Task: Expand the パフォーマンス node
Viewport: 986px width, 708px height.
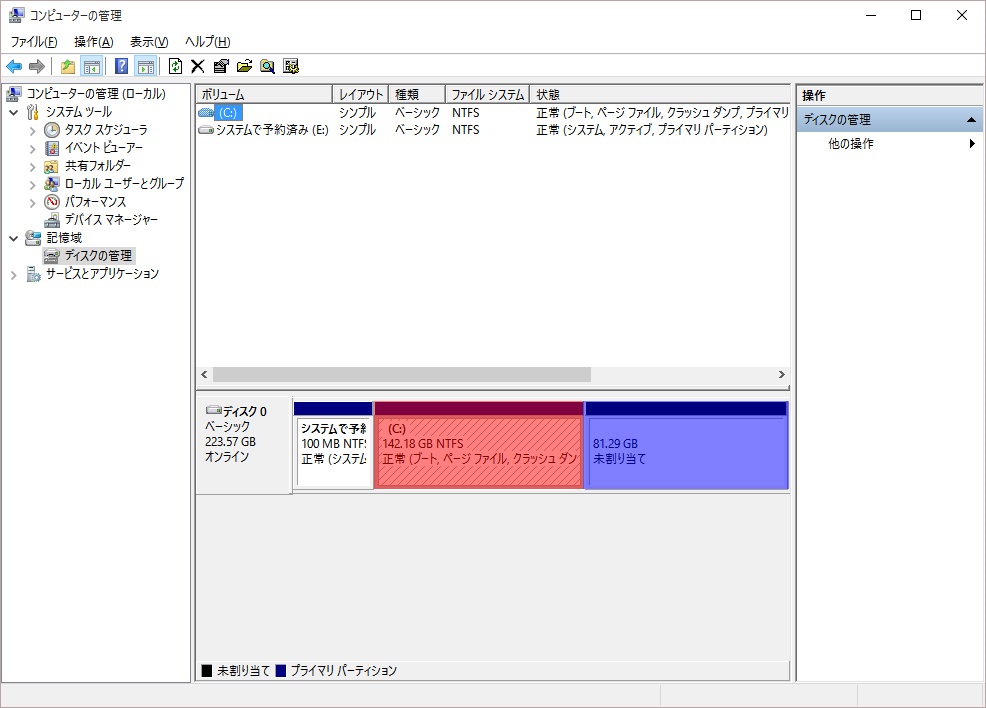Action: [x=33, y=202]
